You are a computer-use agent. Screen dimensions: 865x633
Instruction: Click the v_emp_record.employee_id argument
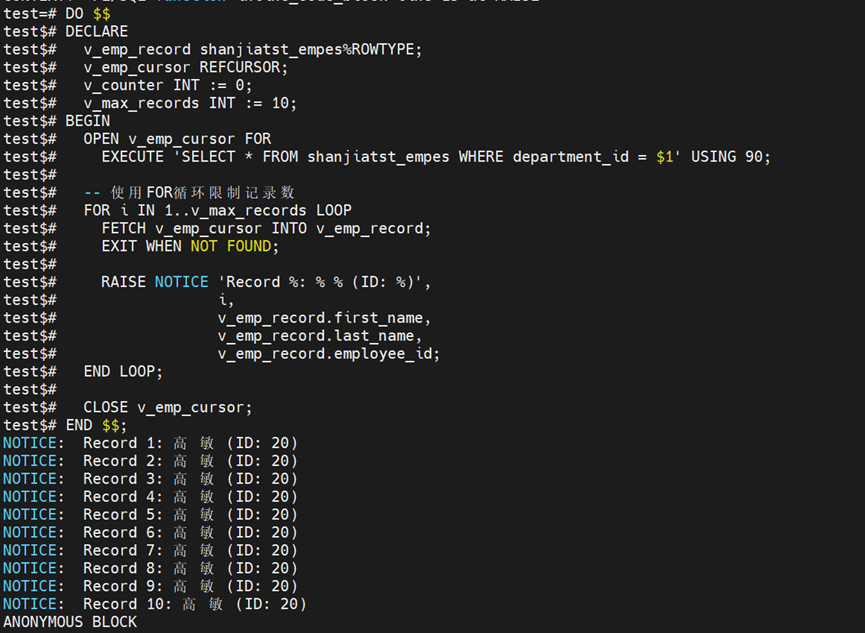[329, 354]
